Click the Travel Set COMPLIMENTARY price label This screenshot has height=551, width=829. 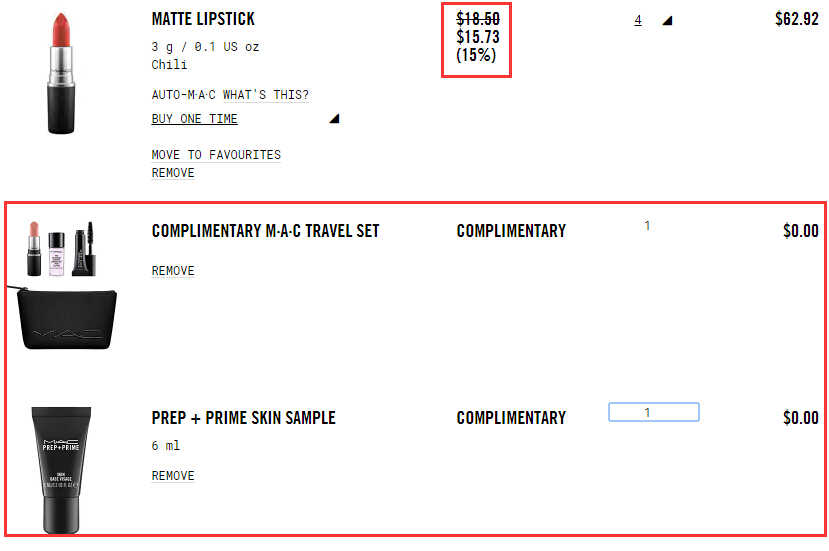(511, 231)
